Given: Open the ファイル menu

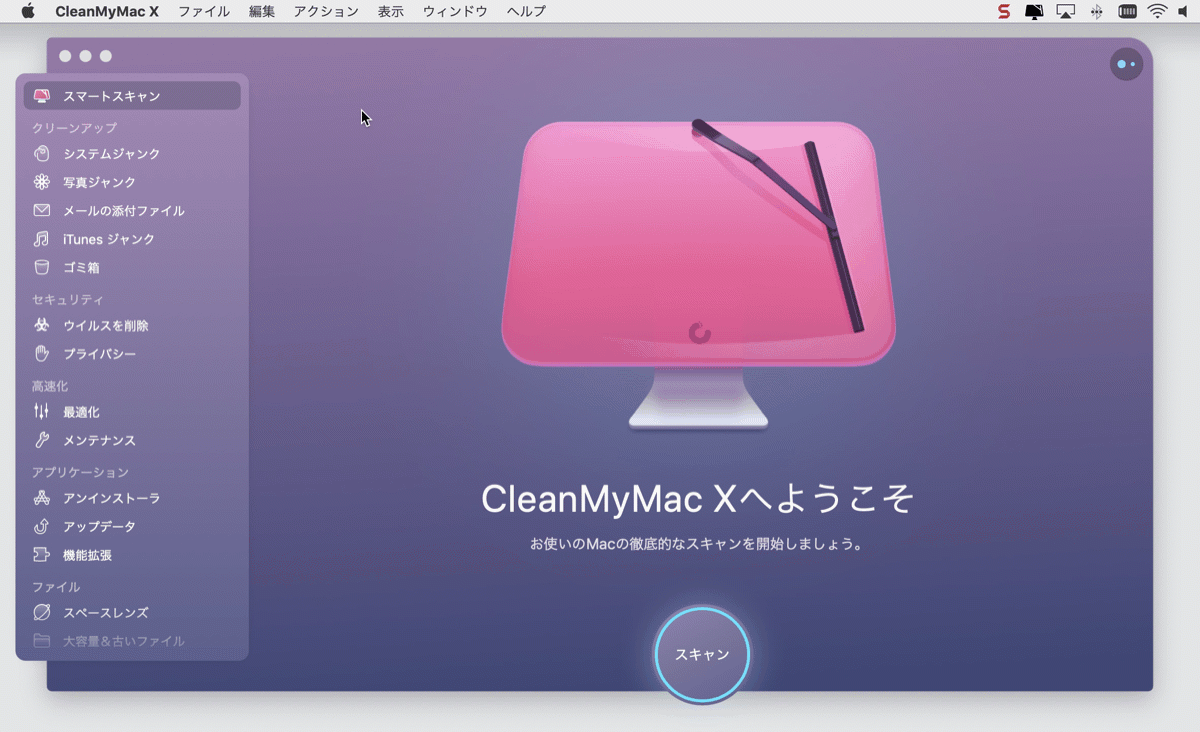Looking at the screenshot, I should [204, 11].
